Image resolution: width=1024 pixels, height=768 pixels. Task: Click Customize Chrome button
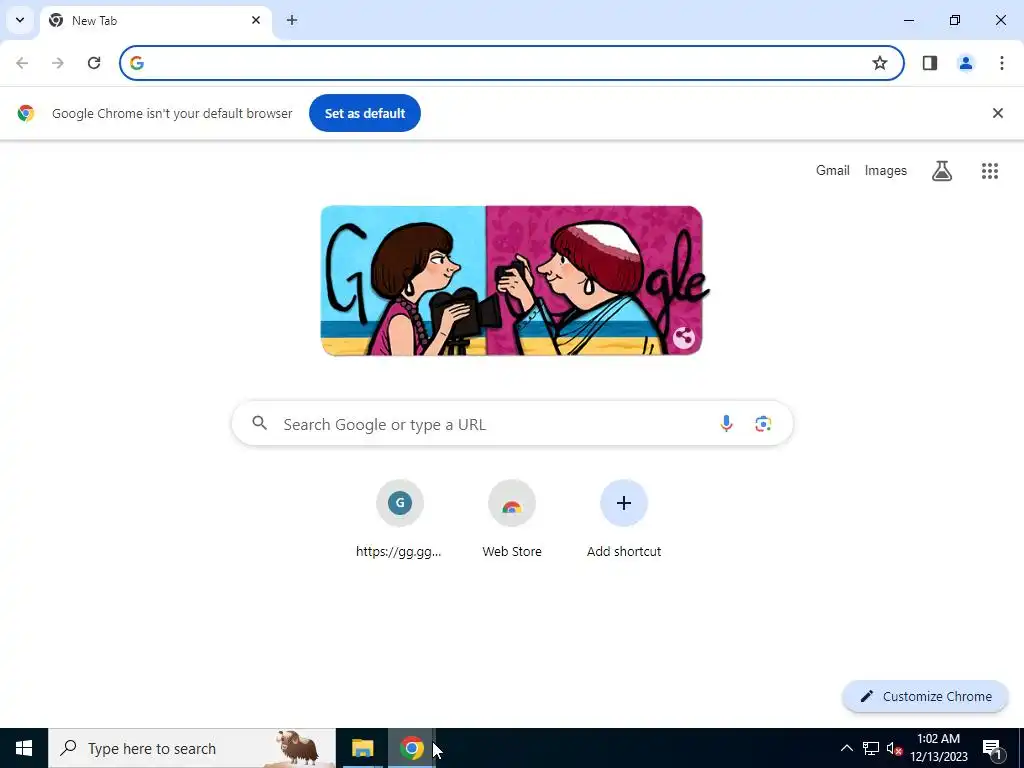pos(925,696)
